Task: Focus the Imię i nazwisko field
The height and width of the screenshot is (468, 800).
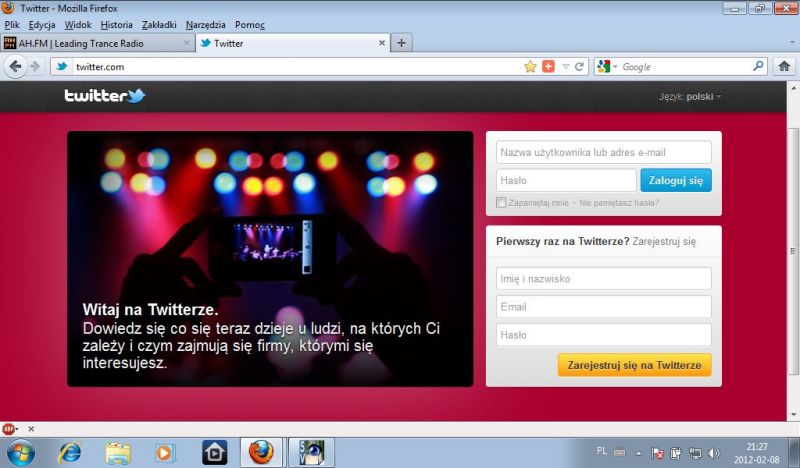Action: point(604,279)
